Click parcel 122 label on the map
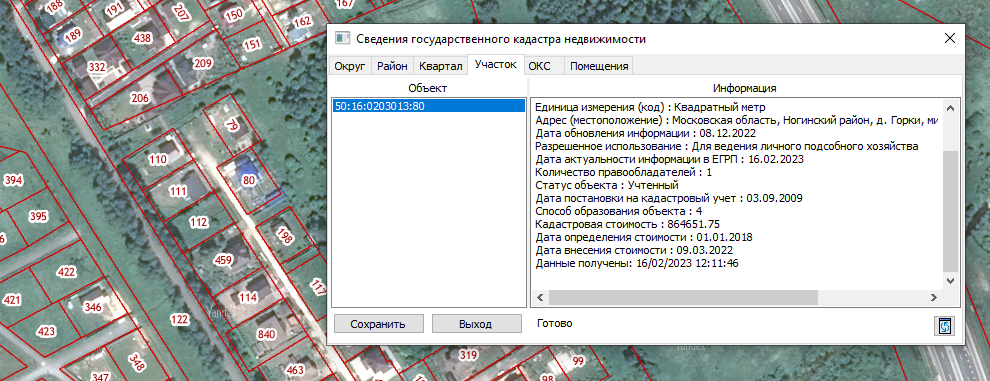990x381 pixels. 179,319
